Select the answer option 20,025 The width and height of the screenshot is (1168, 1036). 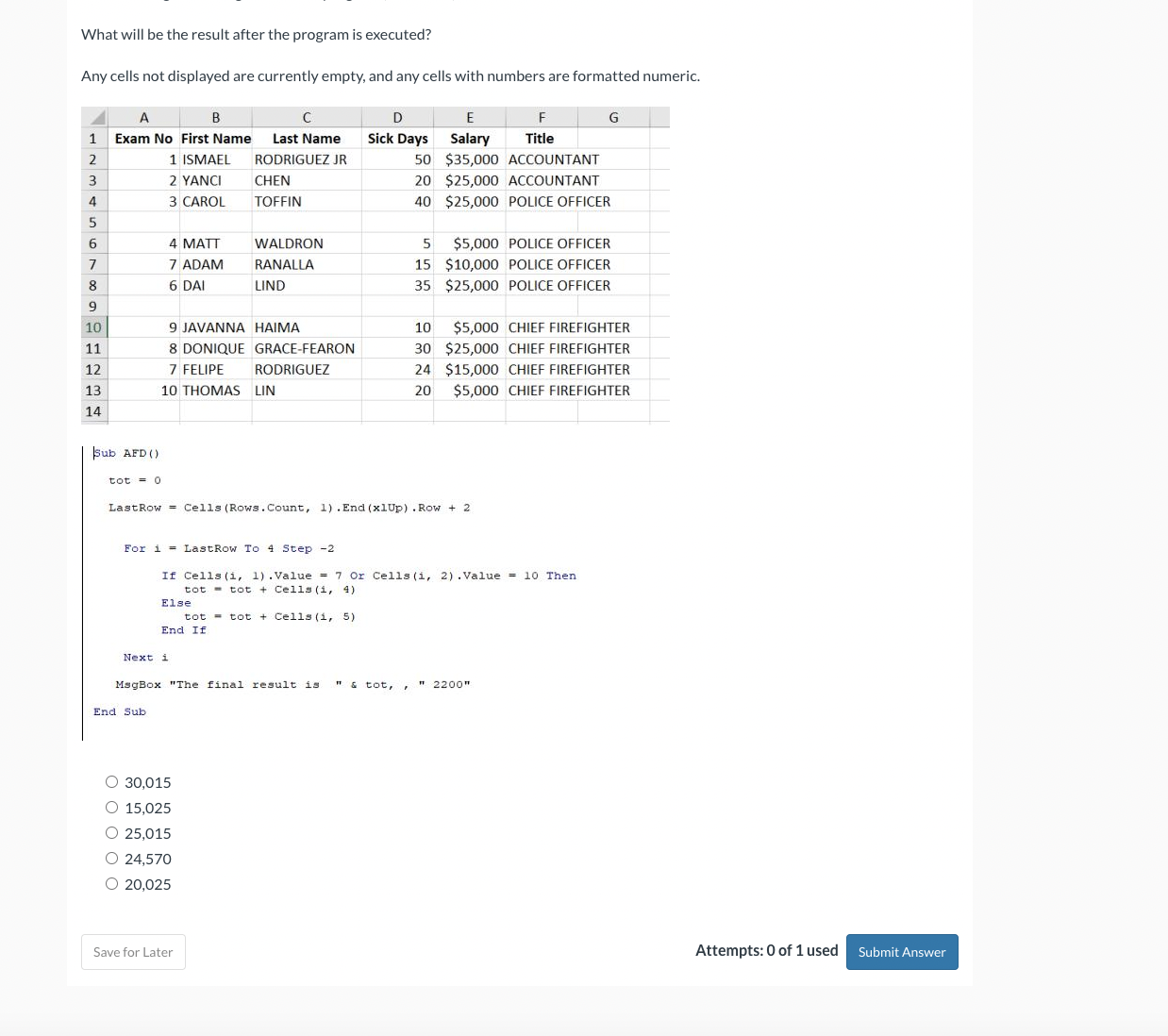pos(111,883)
